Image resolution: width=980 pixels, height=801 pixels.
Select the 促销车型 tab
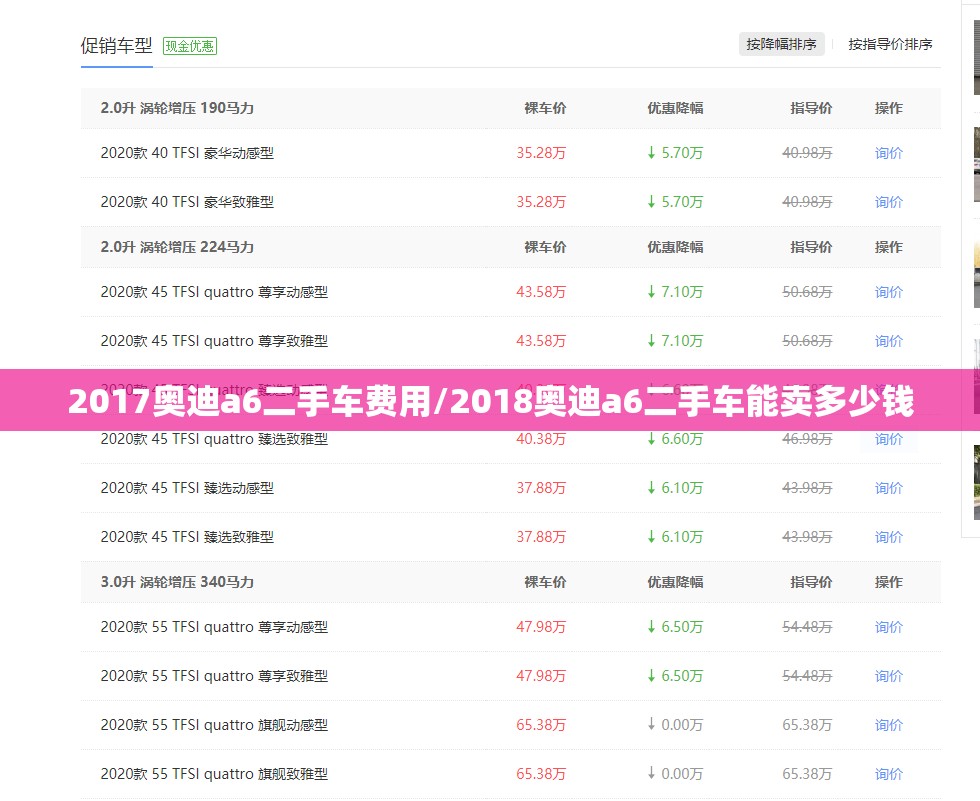click(116, 46)
